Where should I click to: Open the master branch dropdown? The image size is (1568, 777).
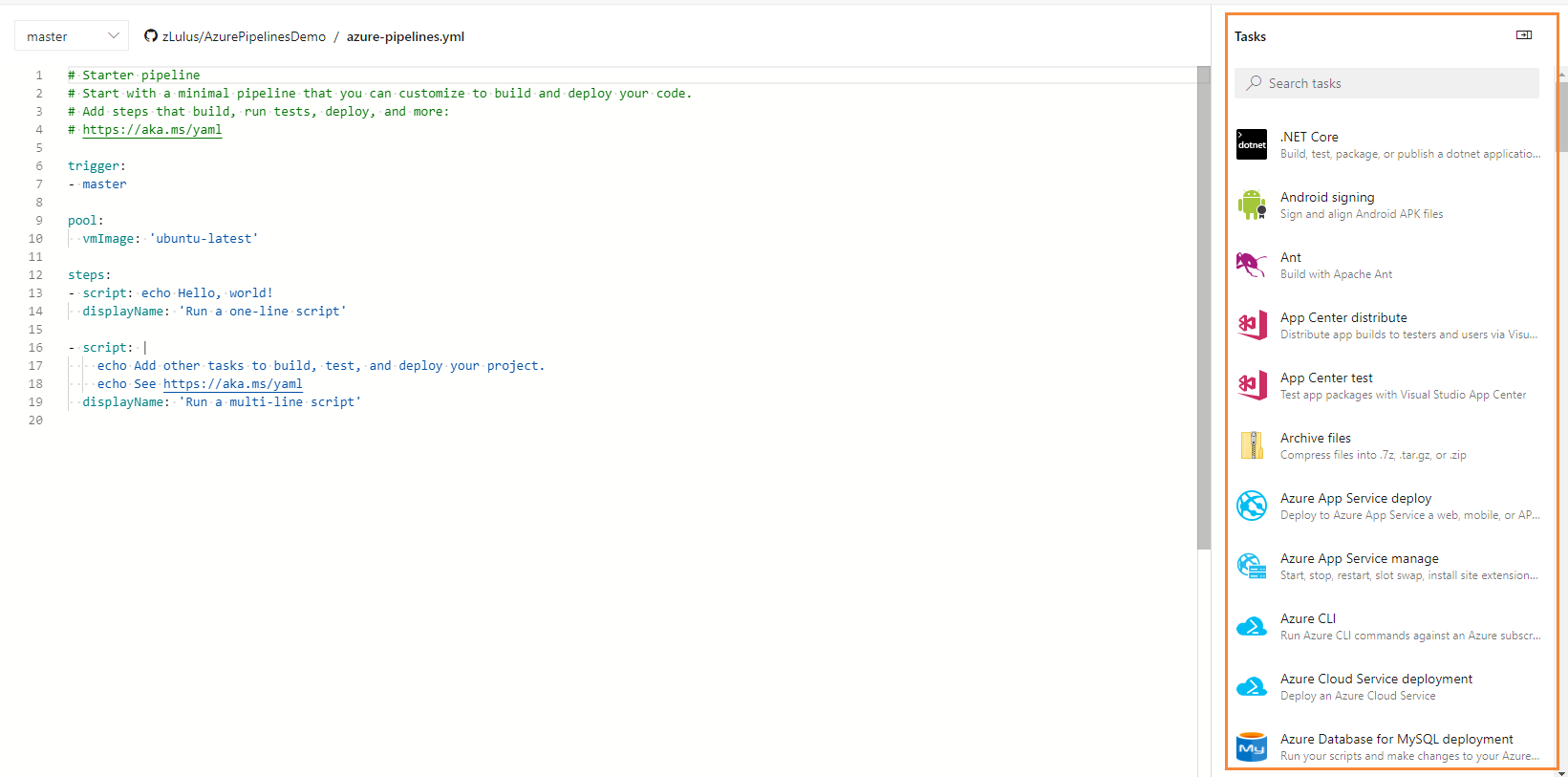pos(72,36)
